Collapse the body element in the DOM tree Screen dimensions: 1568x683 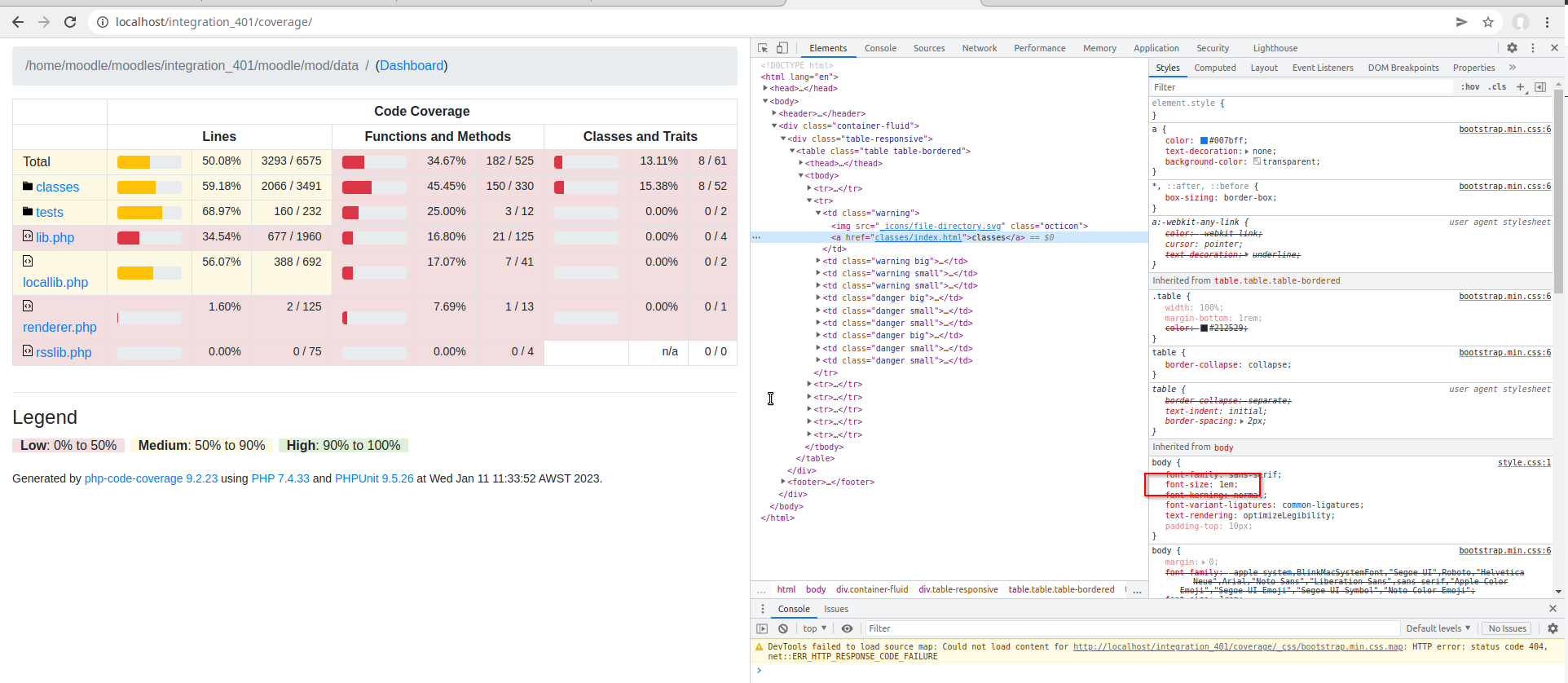[x=765, y=101]
